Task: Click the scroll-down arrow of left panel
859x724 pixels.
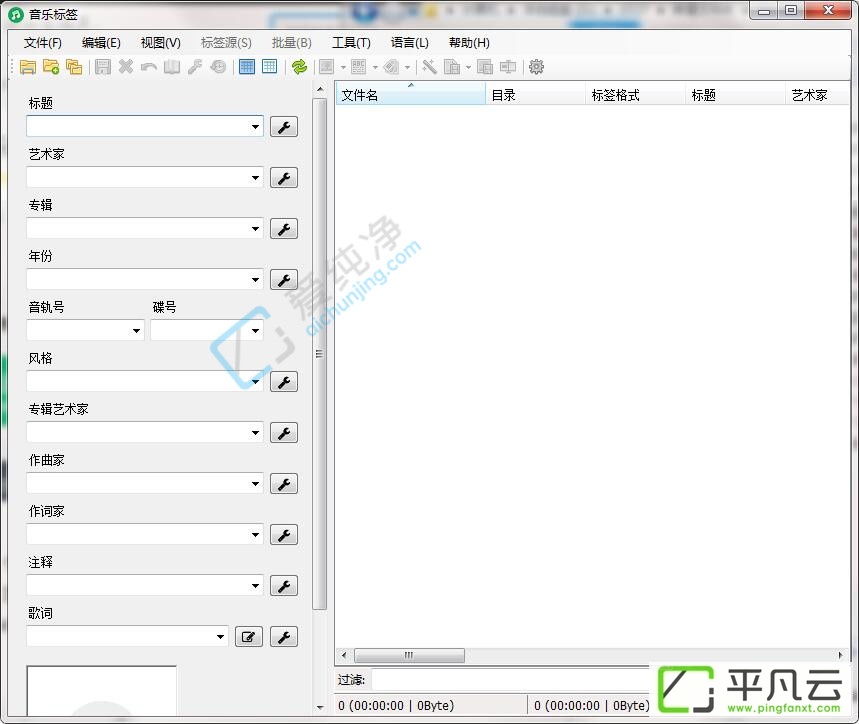Action: tap(320, 707)
